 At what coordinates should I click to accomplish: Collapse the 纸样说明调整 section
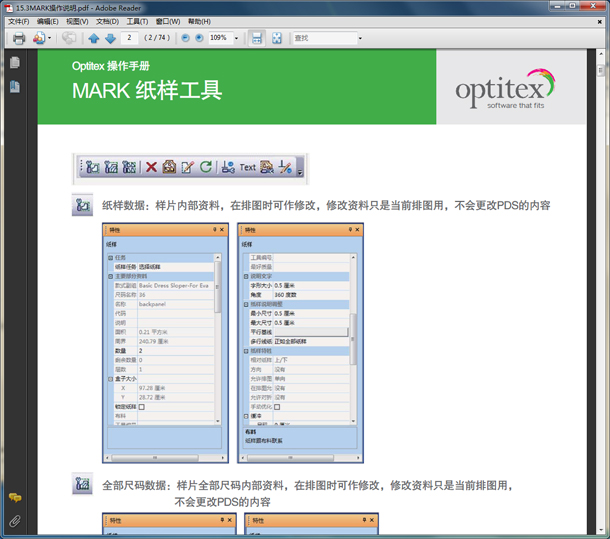point(246,304)
